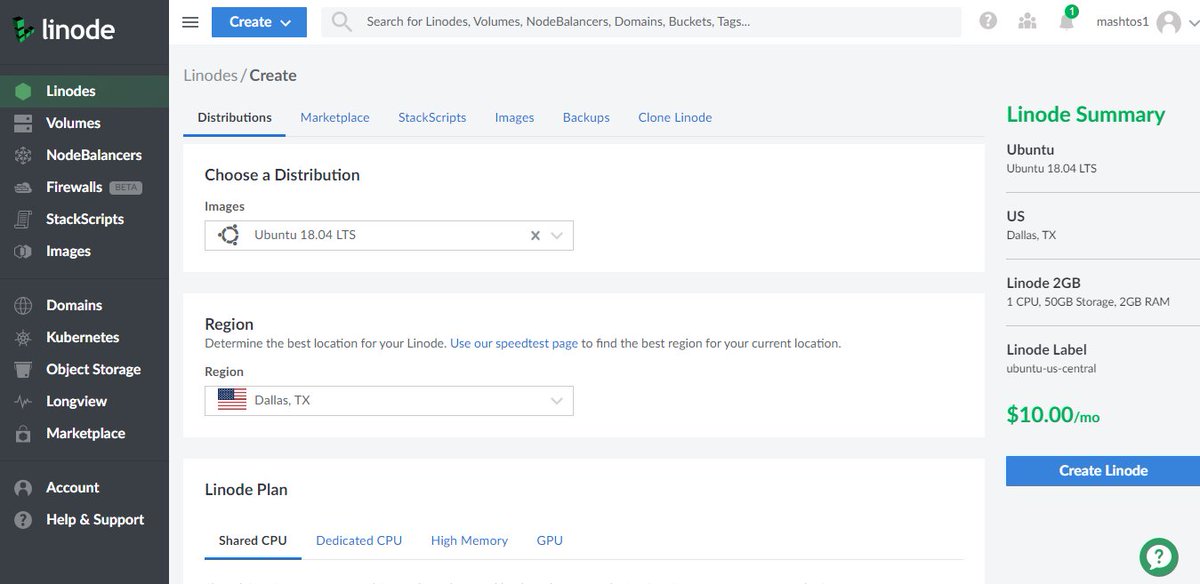Screen dimensions: 1200x584
Task: Switch to the Backups tab
Action: (586, 117)
